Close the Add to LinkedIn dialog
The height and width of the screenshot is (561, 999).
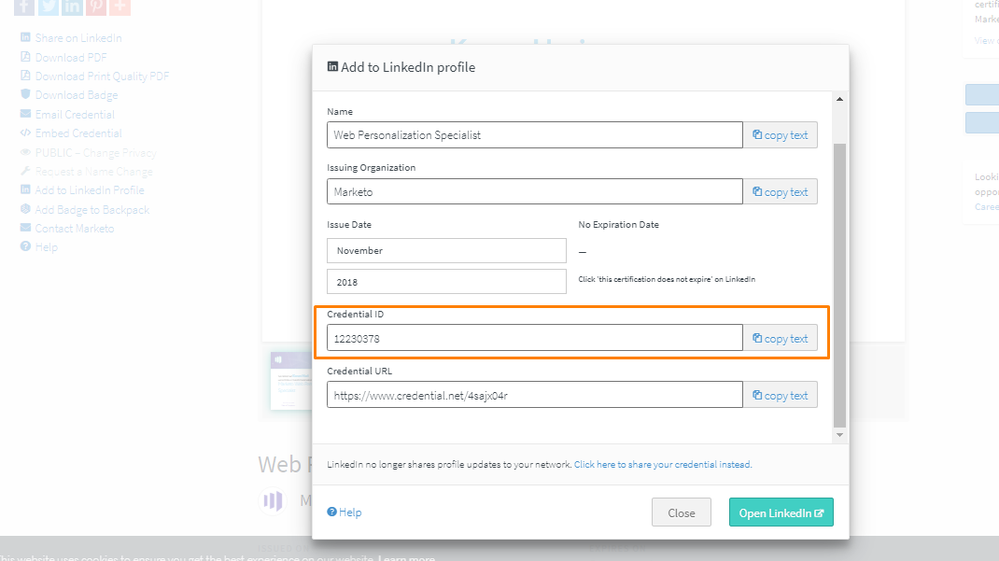(681, 513)
